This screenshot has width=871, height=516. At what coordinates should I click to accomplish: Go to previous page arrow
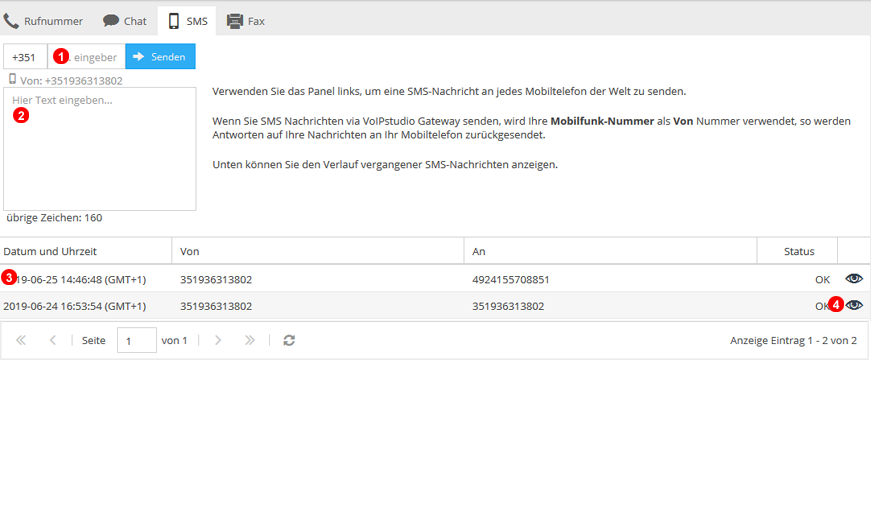pos(53,340)
